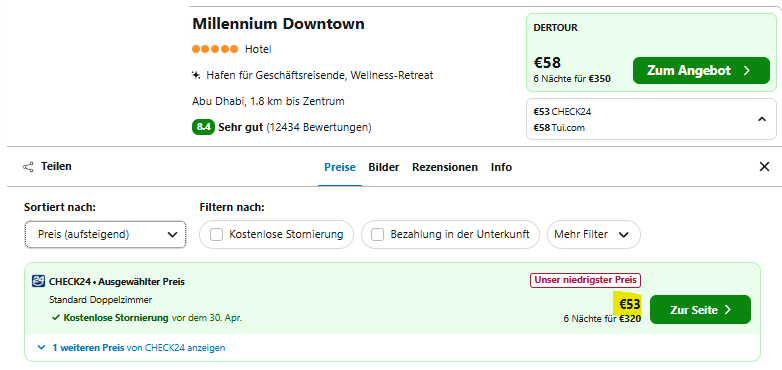Click the Zum Angebot button
The image size is (782, 370).
click(701, 70)
